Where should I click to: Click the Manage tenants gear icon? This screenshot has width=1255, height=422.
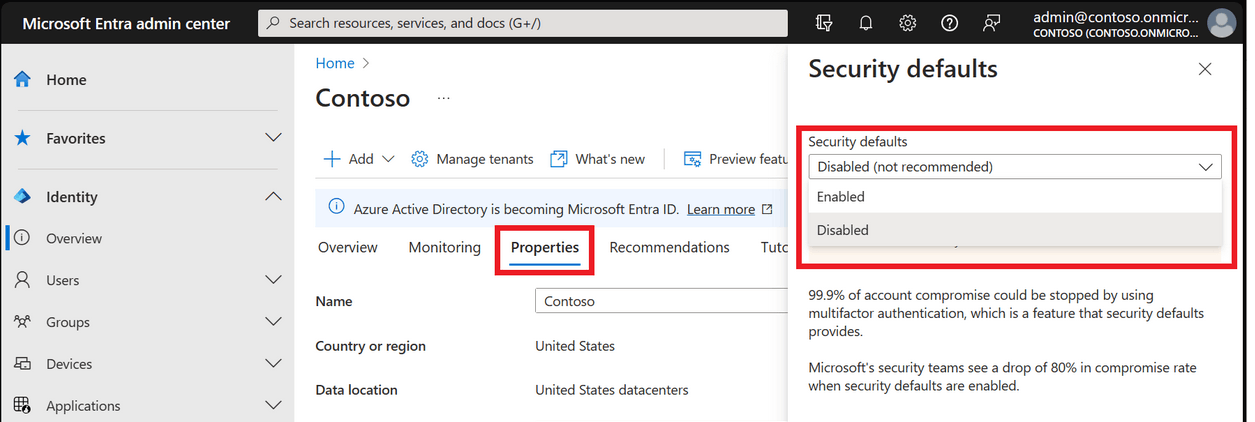click(420, 159)
